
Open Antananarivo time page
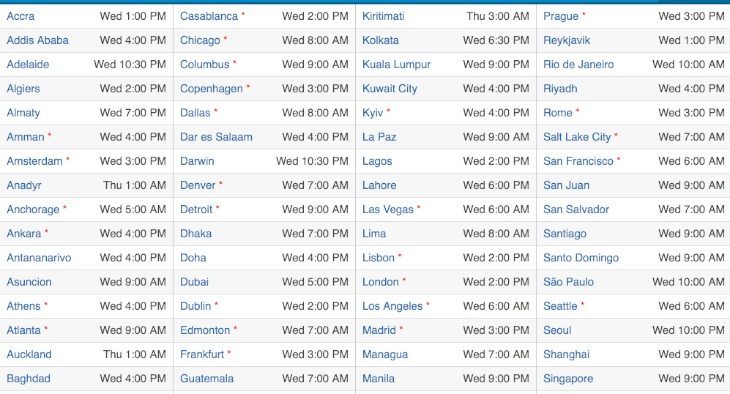point(39,258)
